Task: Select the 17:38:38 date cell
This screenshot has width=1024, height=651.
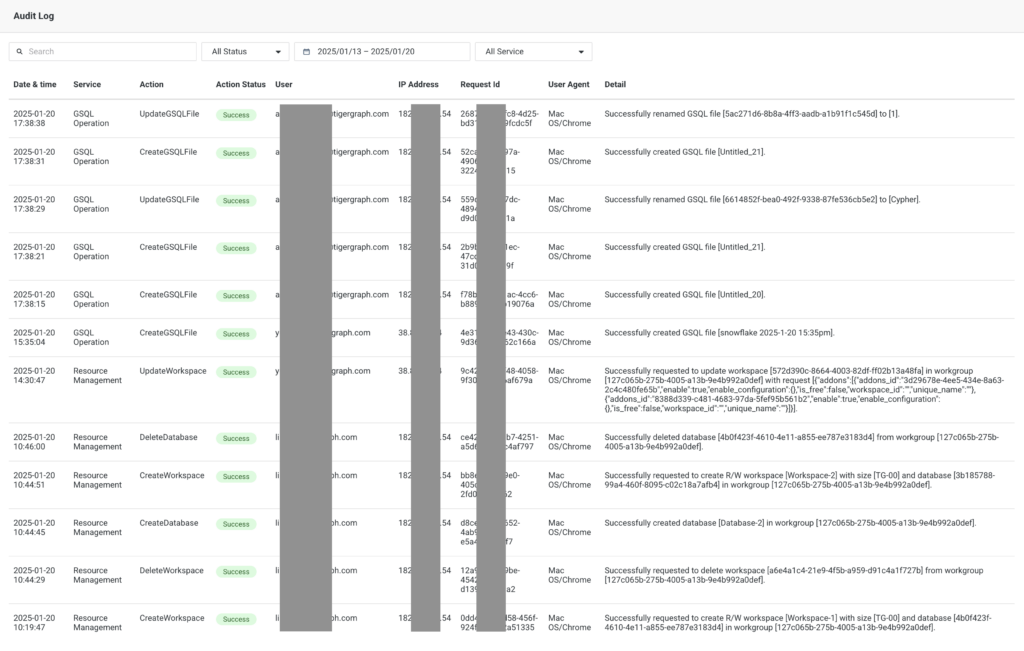Action: [x=34, y=118]
